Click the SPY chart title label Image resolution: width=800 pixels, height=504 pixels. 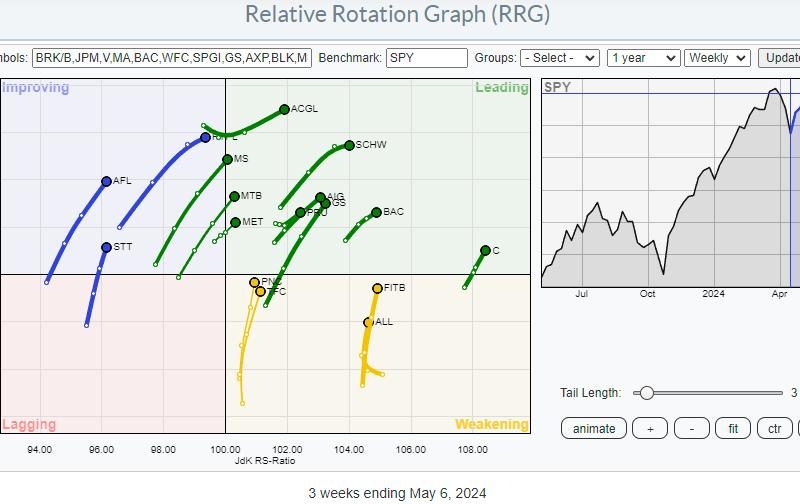(557, 87)
